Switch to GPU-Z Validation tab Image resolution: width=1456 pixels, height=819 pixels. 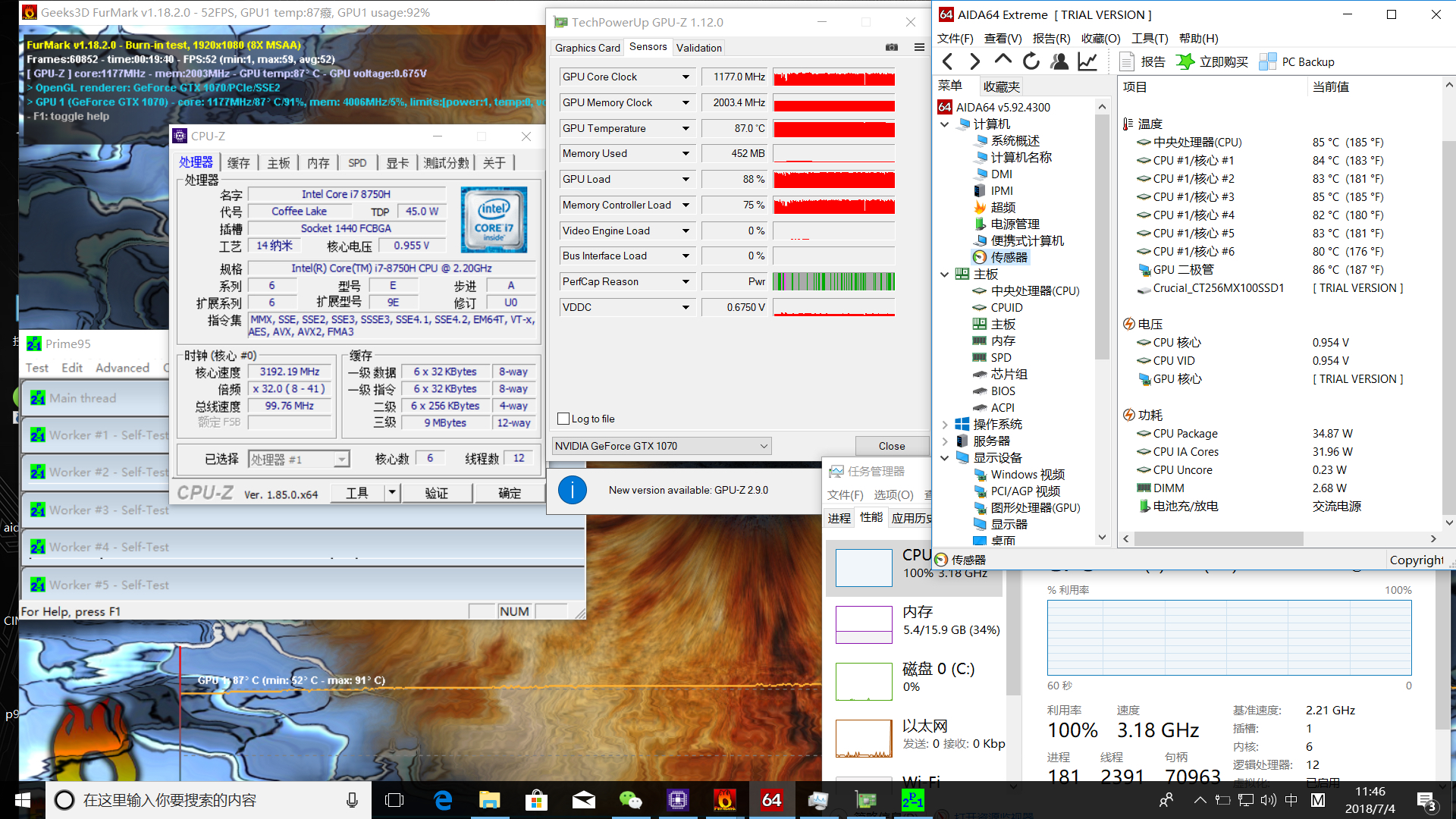(x=698, y=48)
